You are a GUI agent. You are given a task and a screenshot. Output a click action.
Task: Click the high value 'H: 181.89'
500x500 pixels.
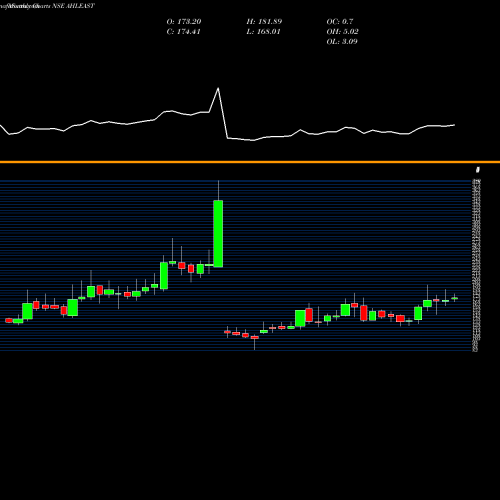coord(264,21)
